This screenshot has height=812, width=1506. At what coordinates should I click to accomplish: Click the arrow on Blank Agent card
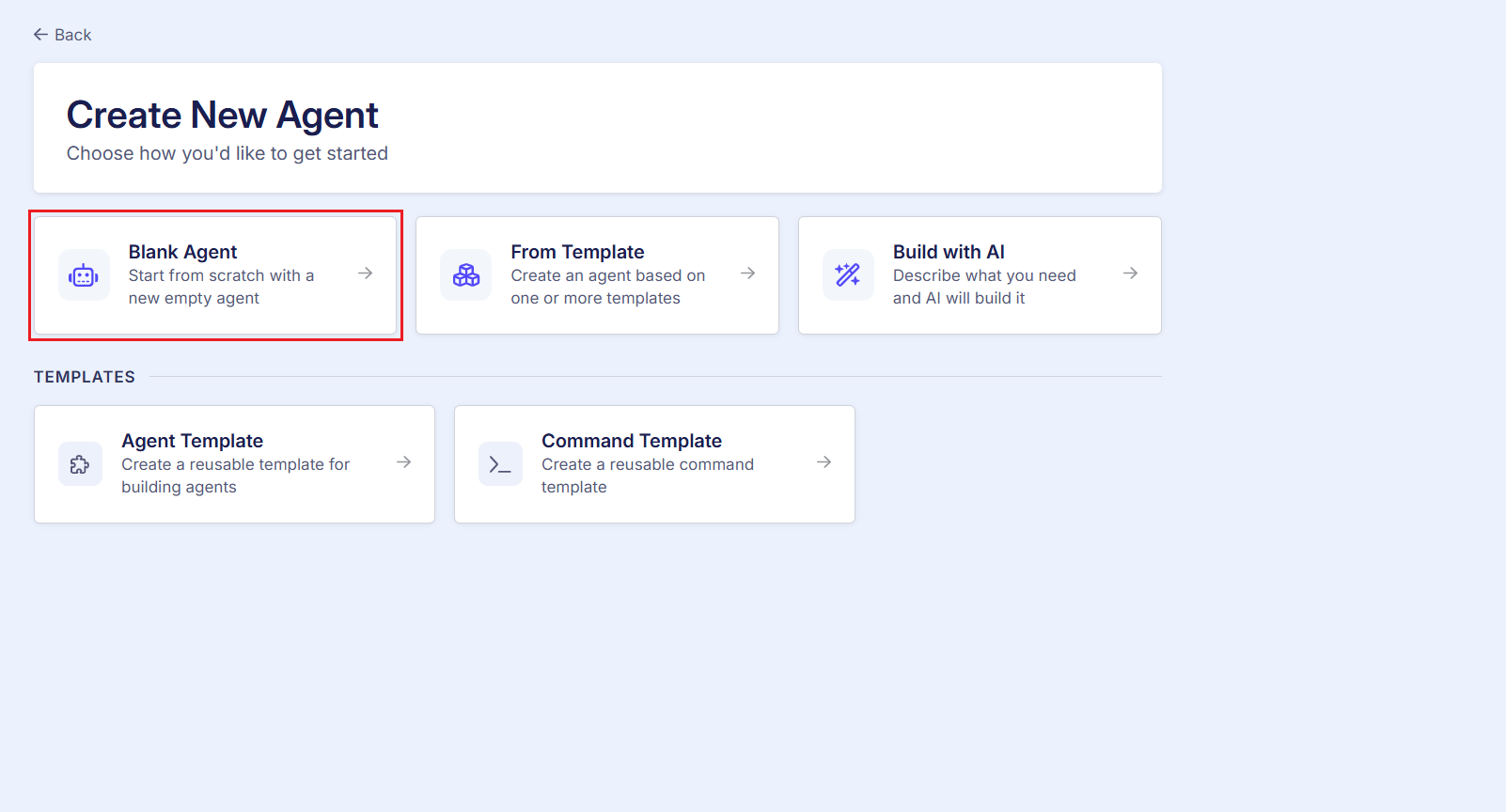366,273
